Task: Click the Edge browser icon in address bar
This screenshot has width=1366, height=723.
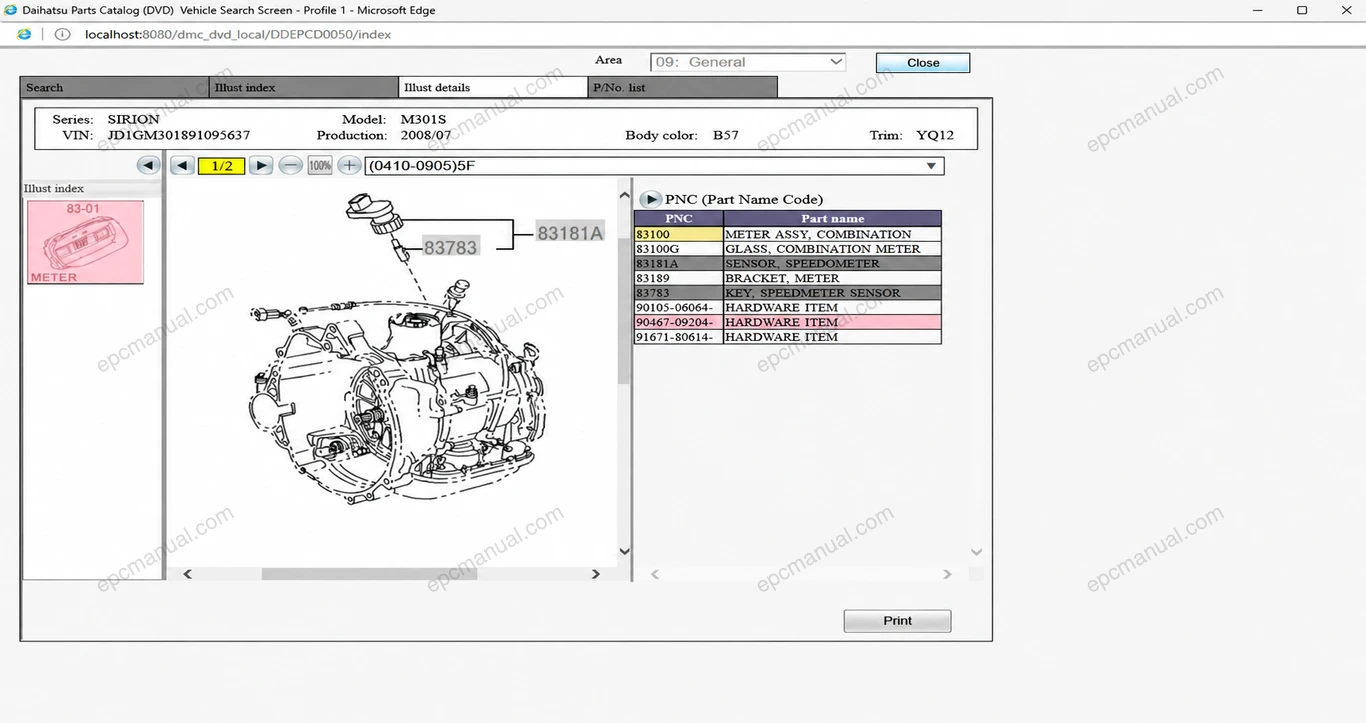Action: pyautogui.click(x=24, y=34)
